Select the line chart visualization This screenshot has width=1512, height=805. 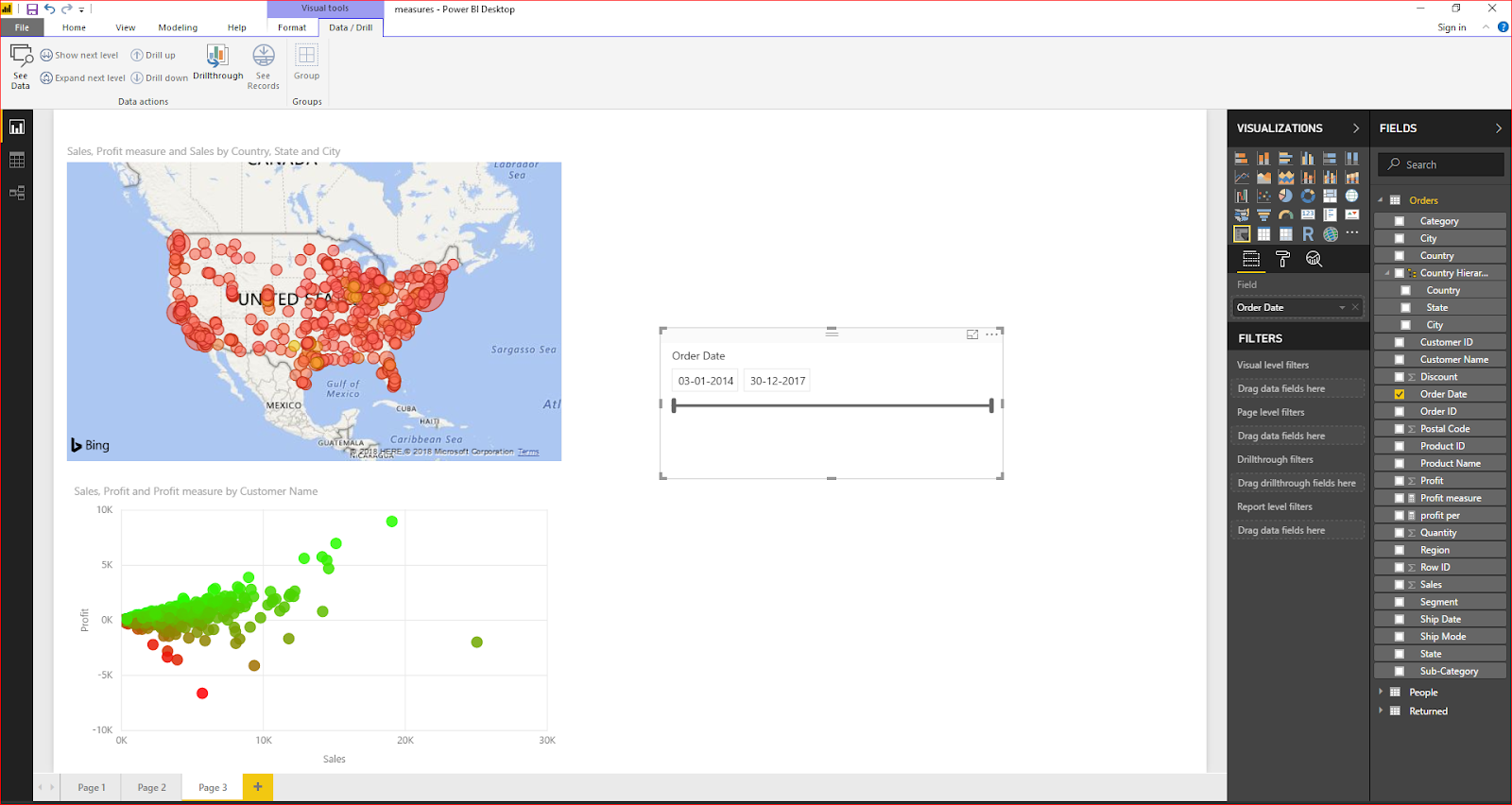(1242, 178)
